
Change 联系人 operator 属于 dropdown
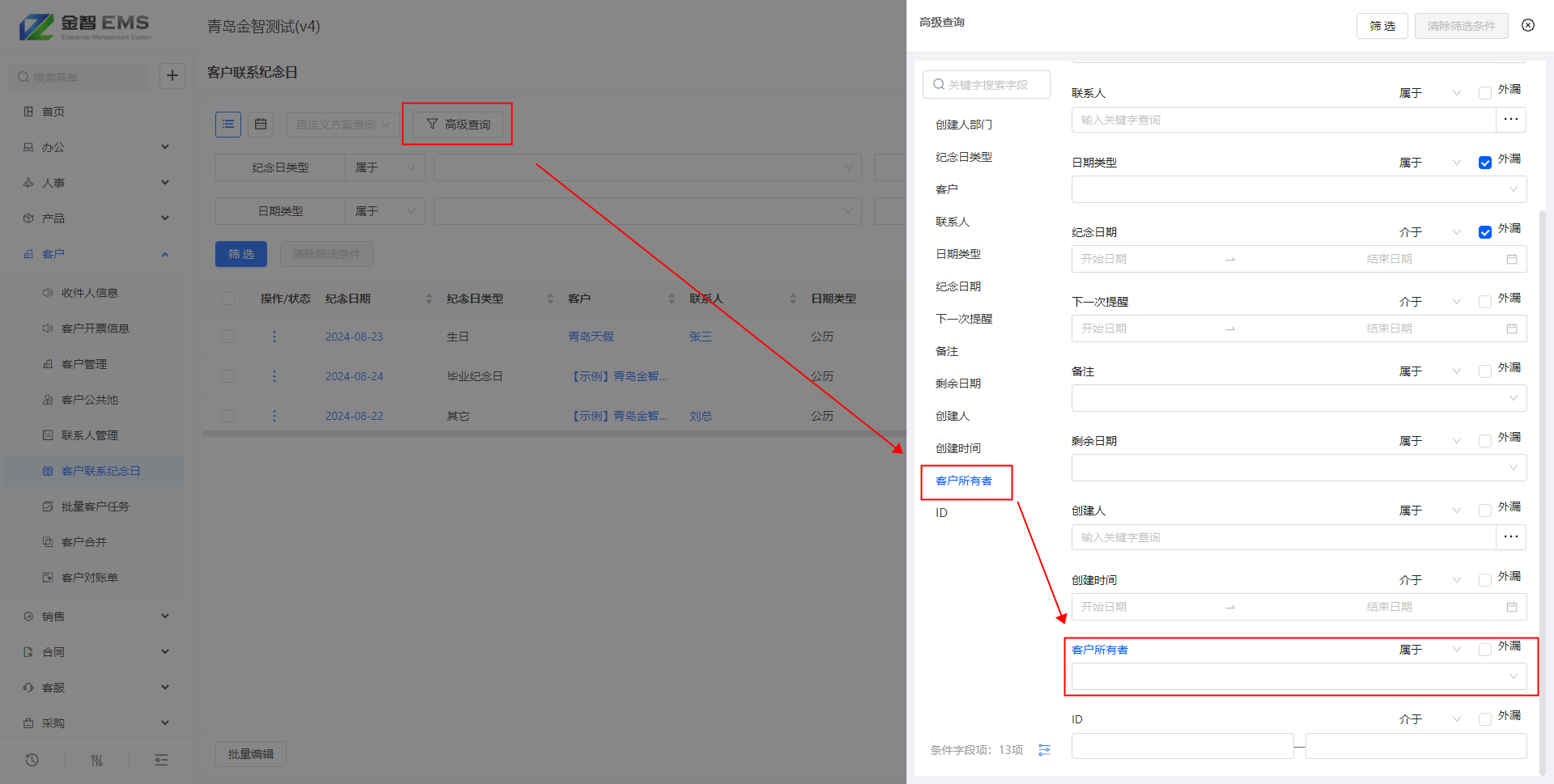1429,93
